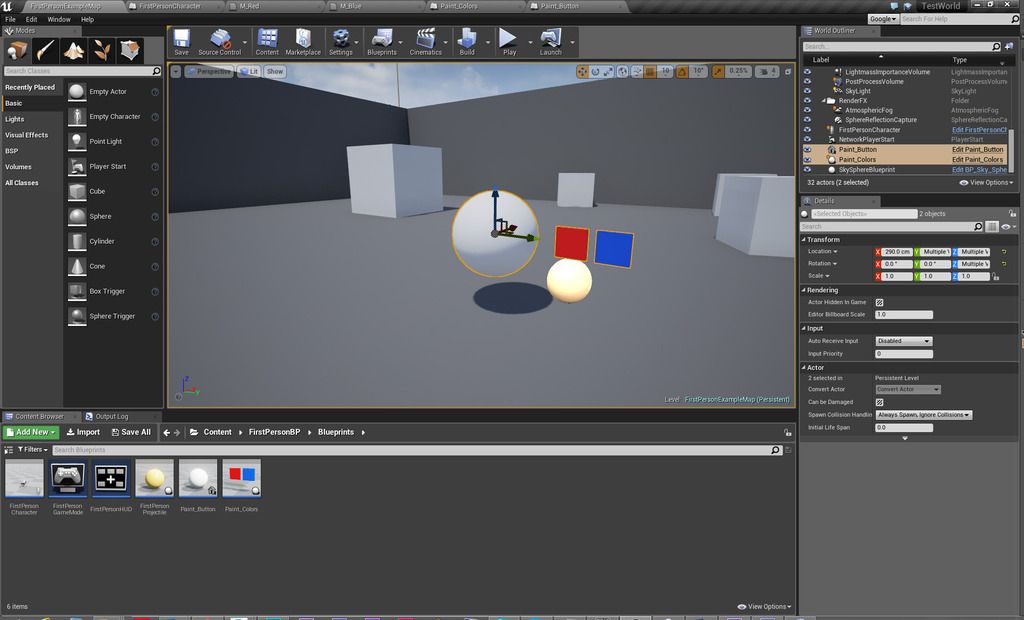Toggle visibility eye of Paint_Button actor
The image size is (1024, 620).
click(807, 150)
